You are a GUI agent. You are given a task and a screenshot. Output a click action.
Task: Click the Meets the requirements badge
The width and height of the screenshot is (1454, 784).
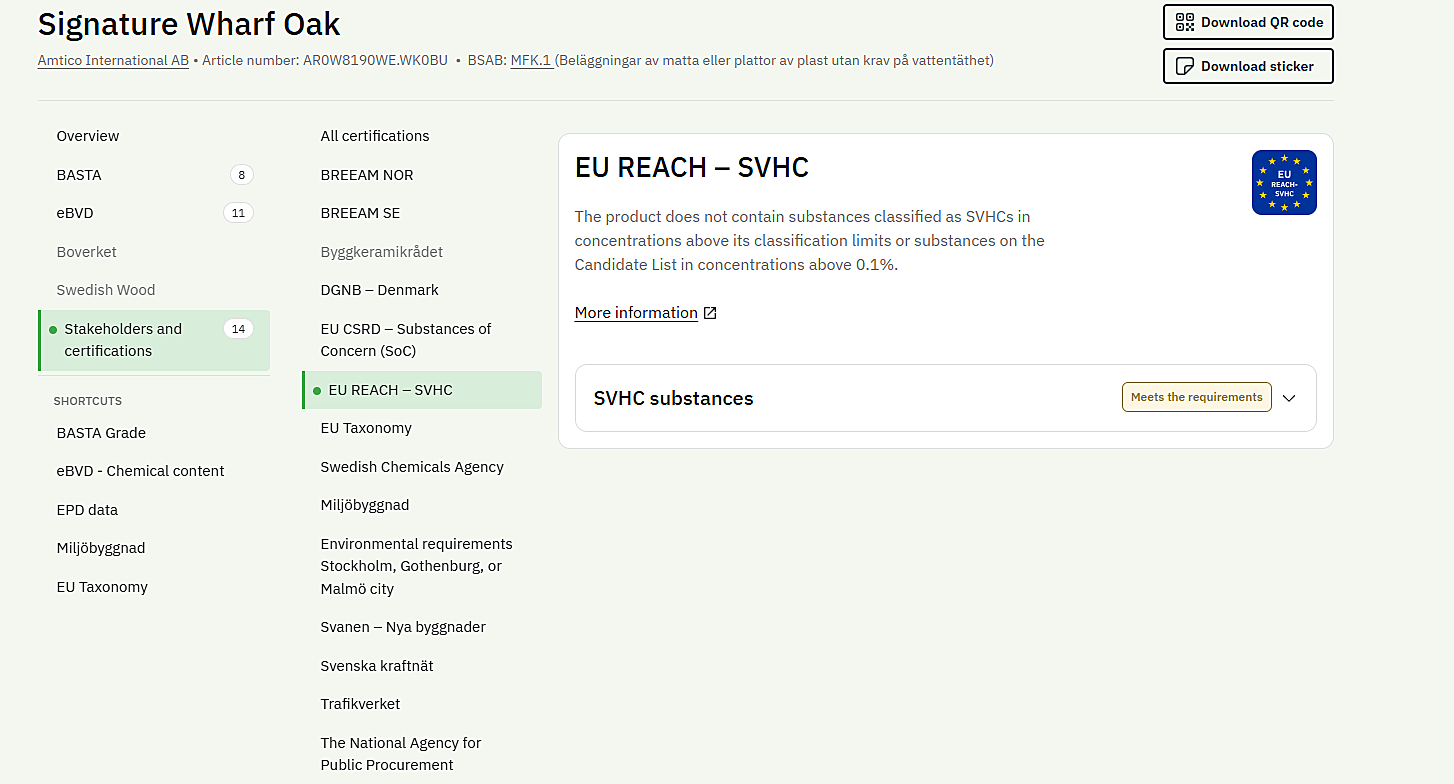tap(1197, 397)
